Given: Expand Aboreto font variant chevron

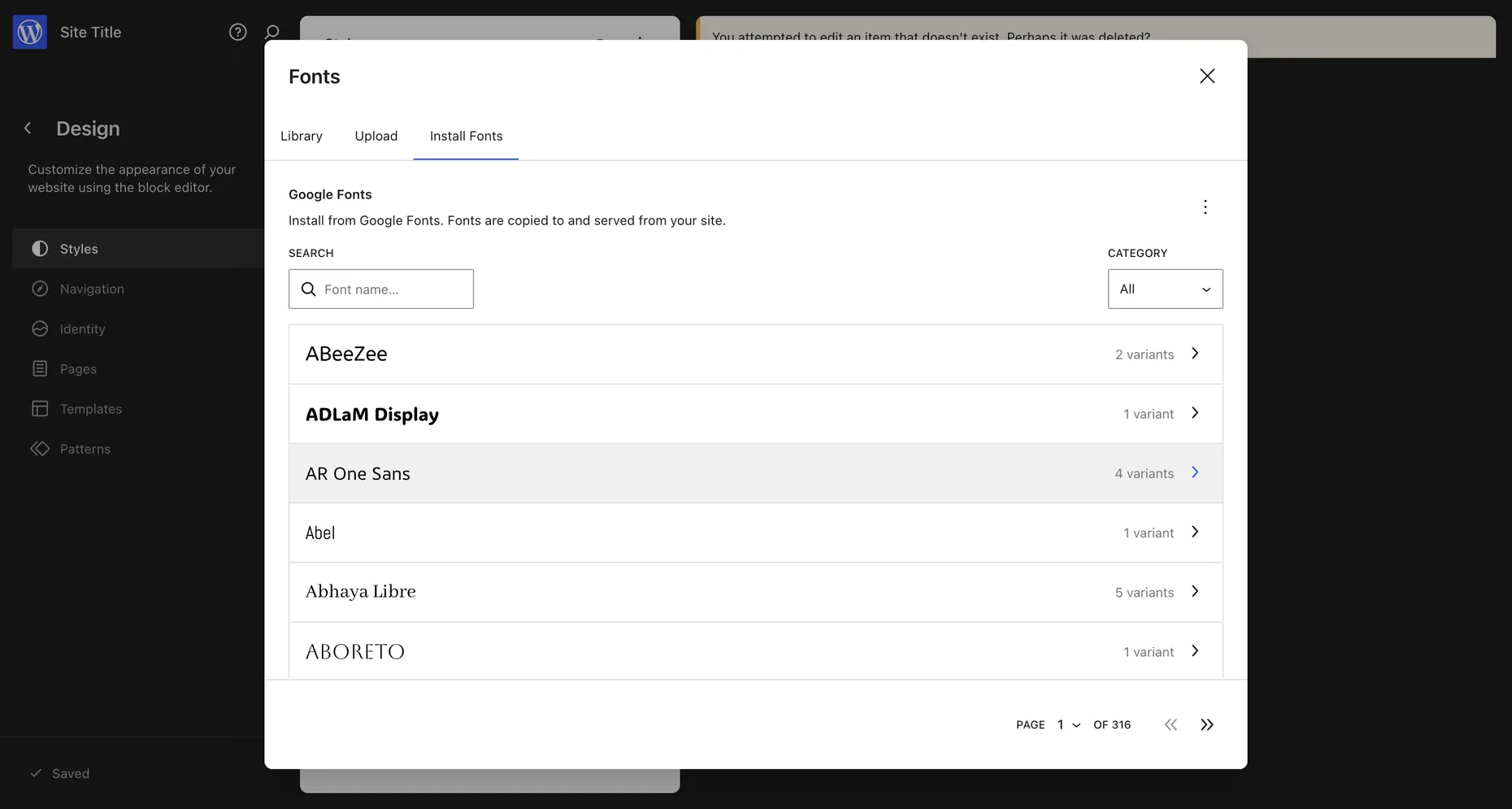Looking at the screenshot, I should coord(1195,650).
